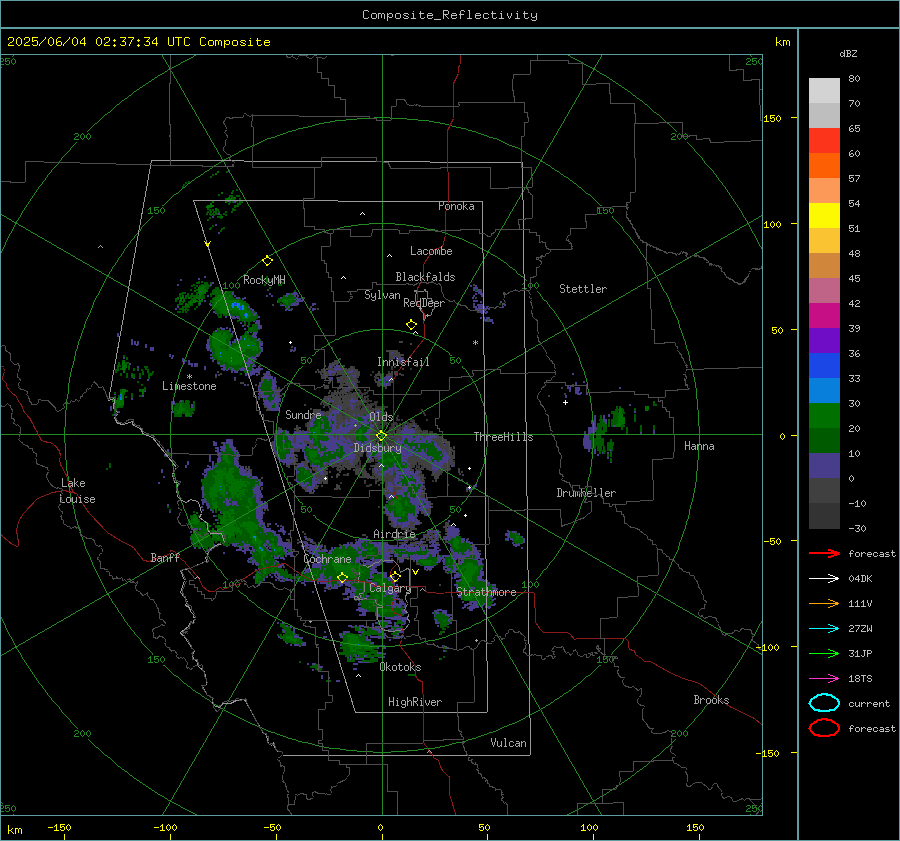
Task: Click the Strathmore label
Action: tap(486, 592)
